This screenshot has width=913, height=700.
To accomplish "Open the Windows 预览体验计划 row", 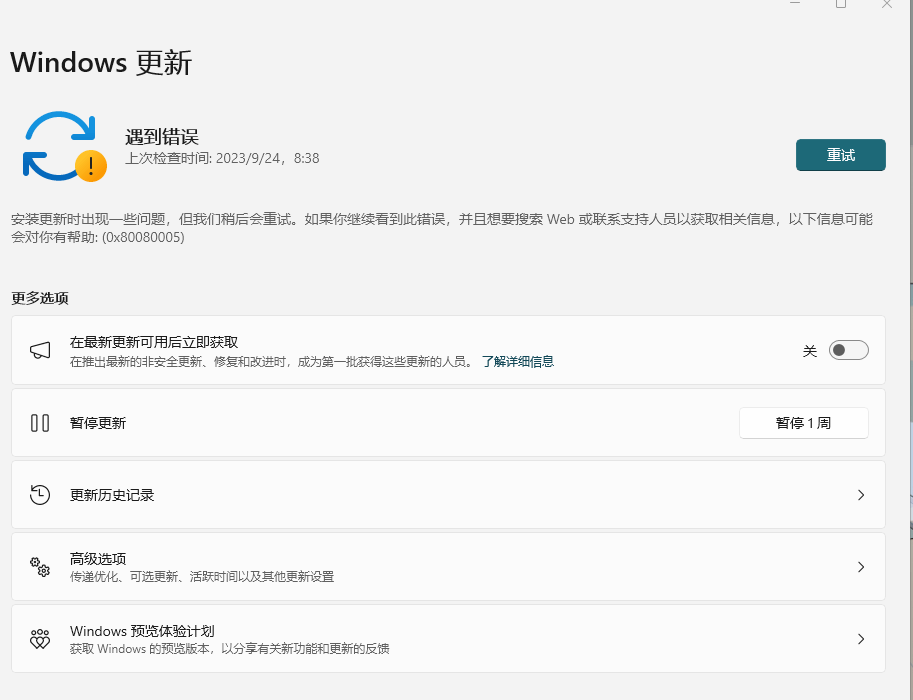I will 448,639.
